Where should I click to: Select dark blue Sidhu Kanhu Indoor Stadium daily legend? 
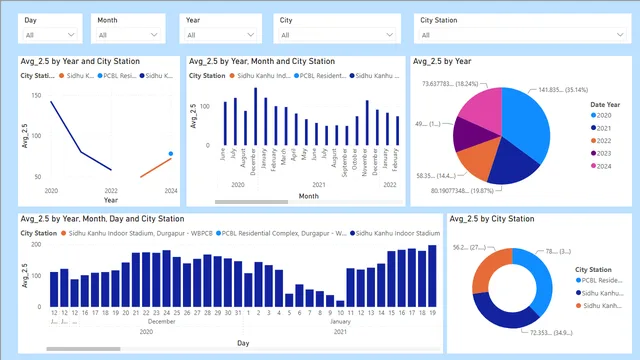[x=395, y=233]
